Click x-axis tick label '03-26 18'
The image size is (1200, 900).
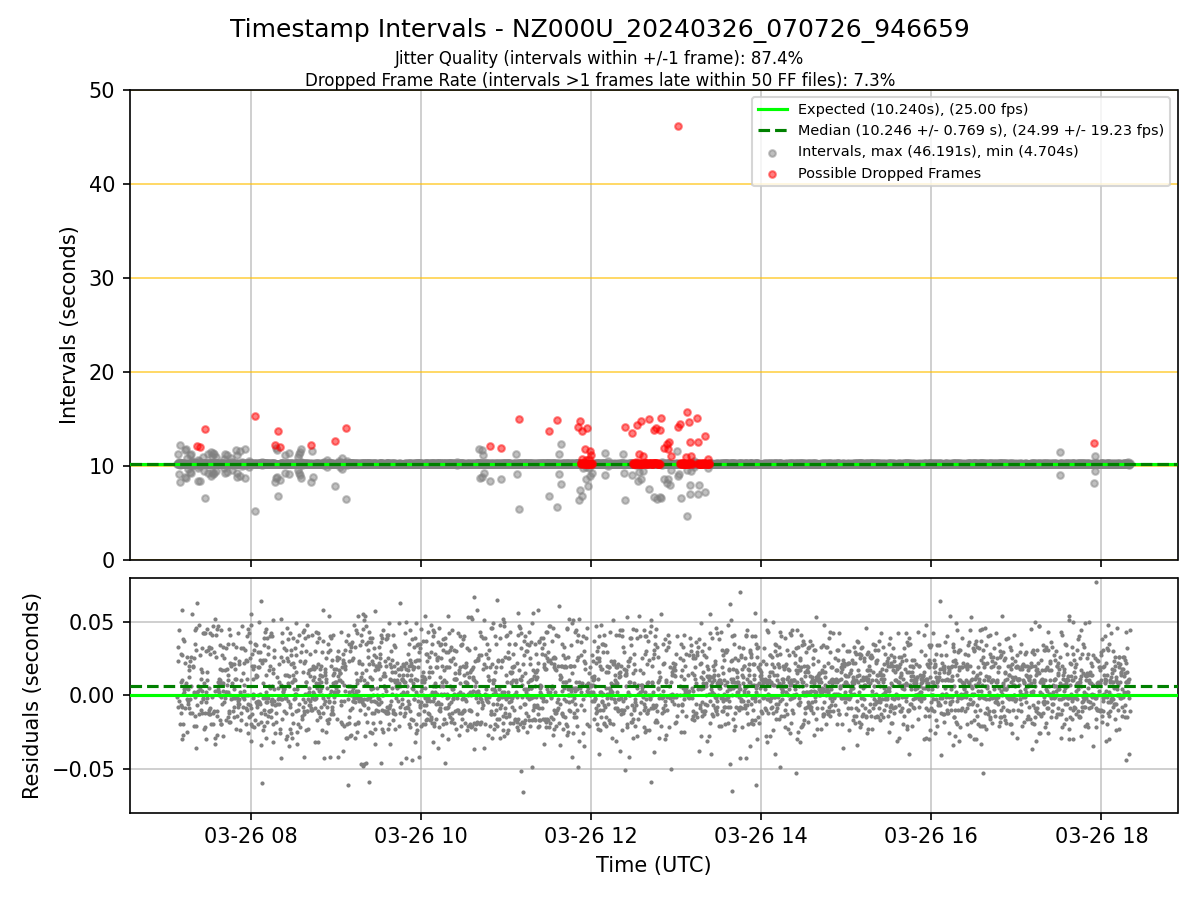(x=1101, y=835)
